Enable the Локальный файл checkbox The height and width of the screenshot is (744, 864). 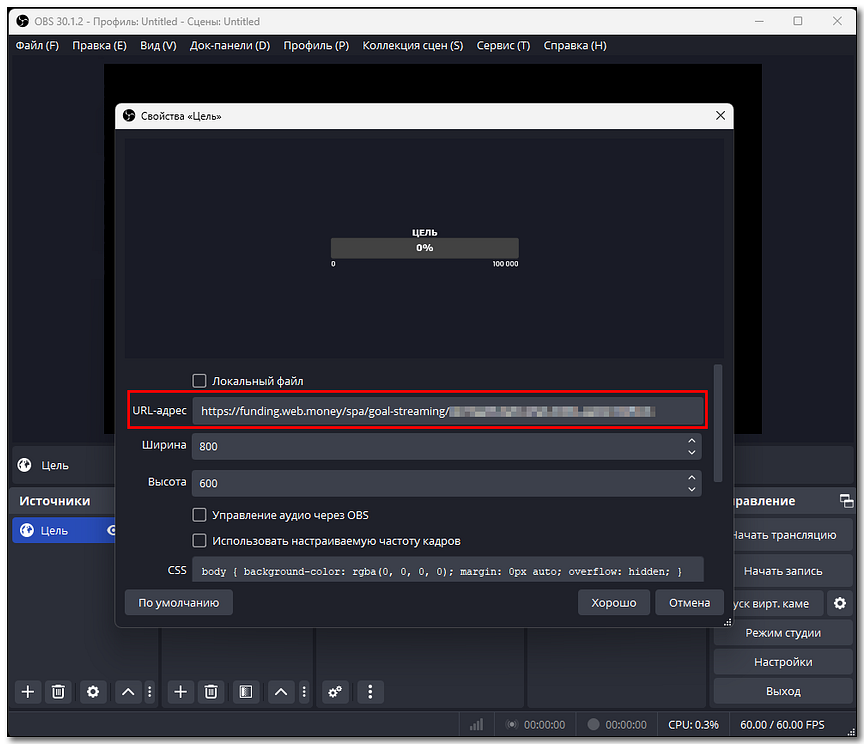[199, 381]
